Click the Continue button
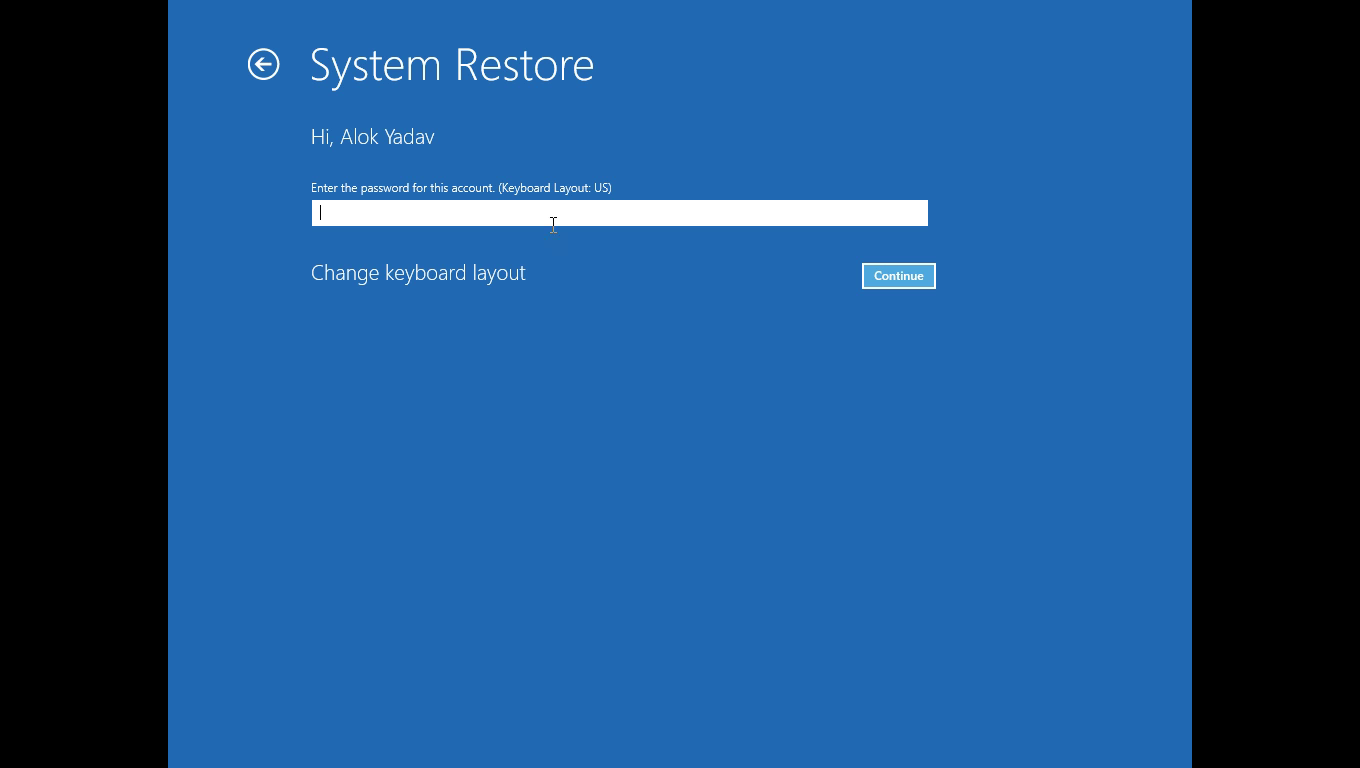1360x768 pixels. click(898, 276)
